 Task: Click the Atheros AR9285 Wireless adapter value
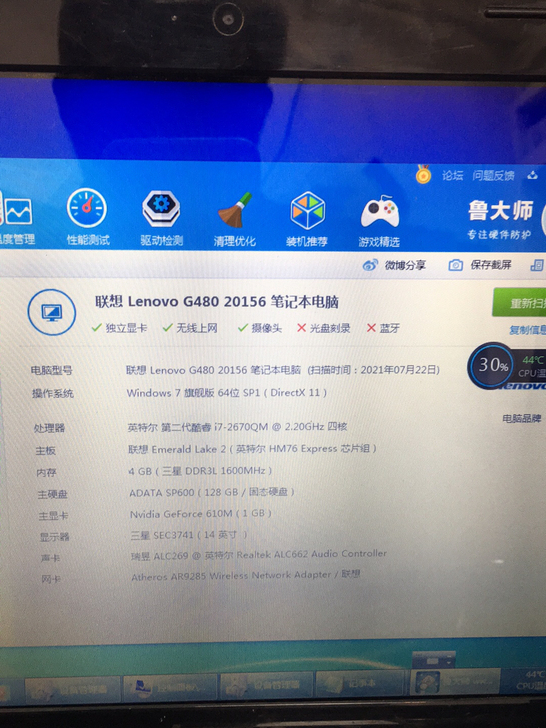246,576
